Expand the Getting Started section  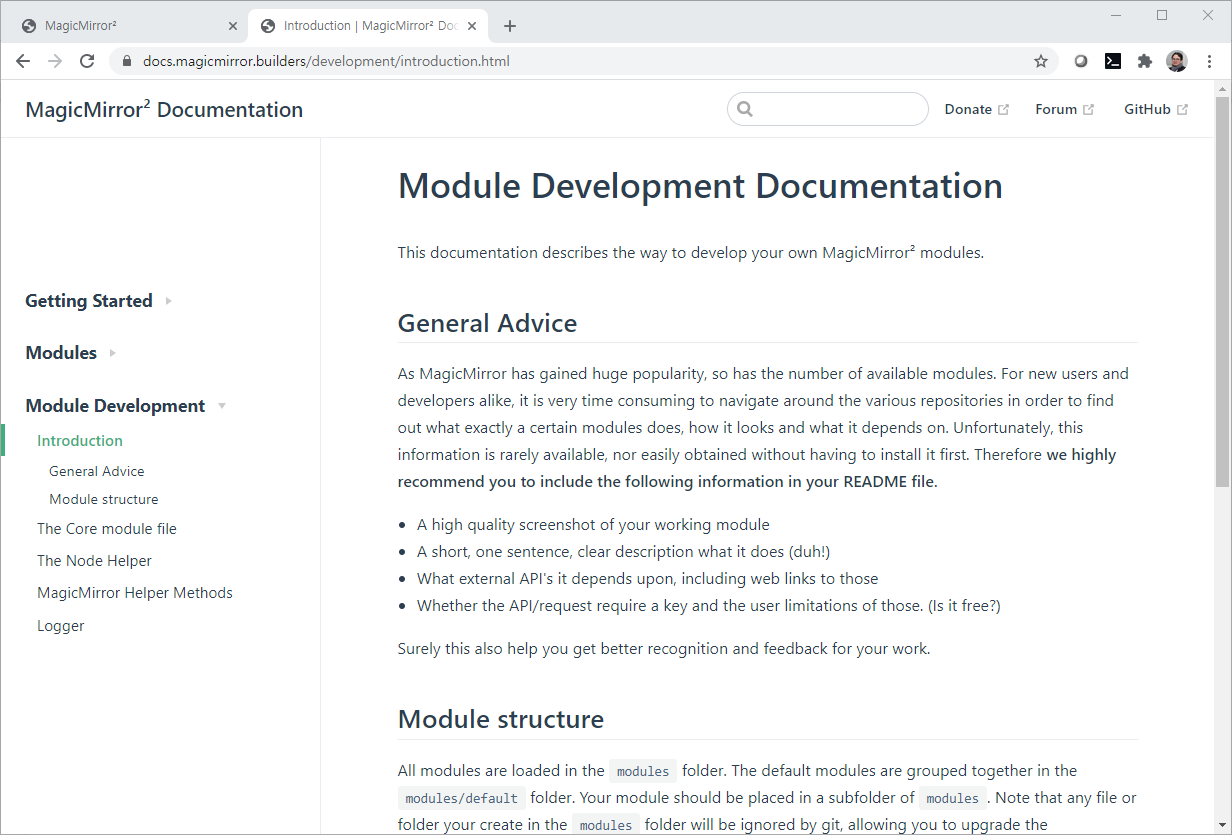(x=98, y=300)
